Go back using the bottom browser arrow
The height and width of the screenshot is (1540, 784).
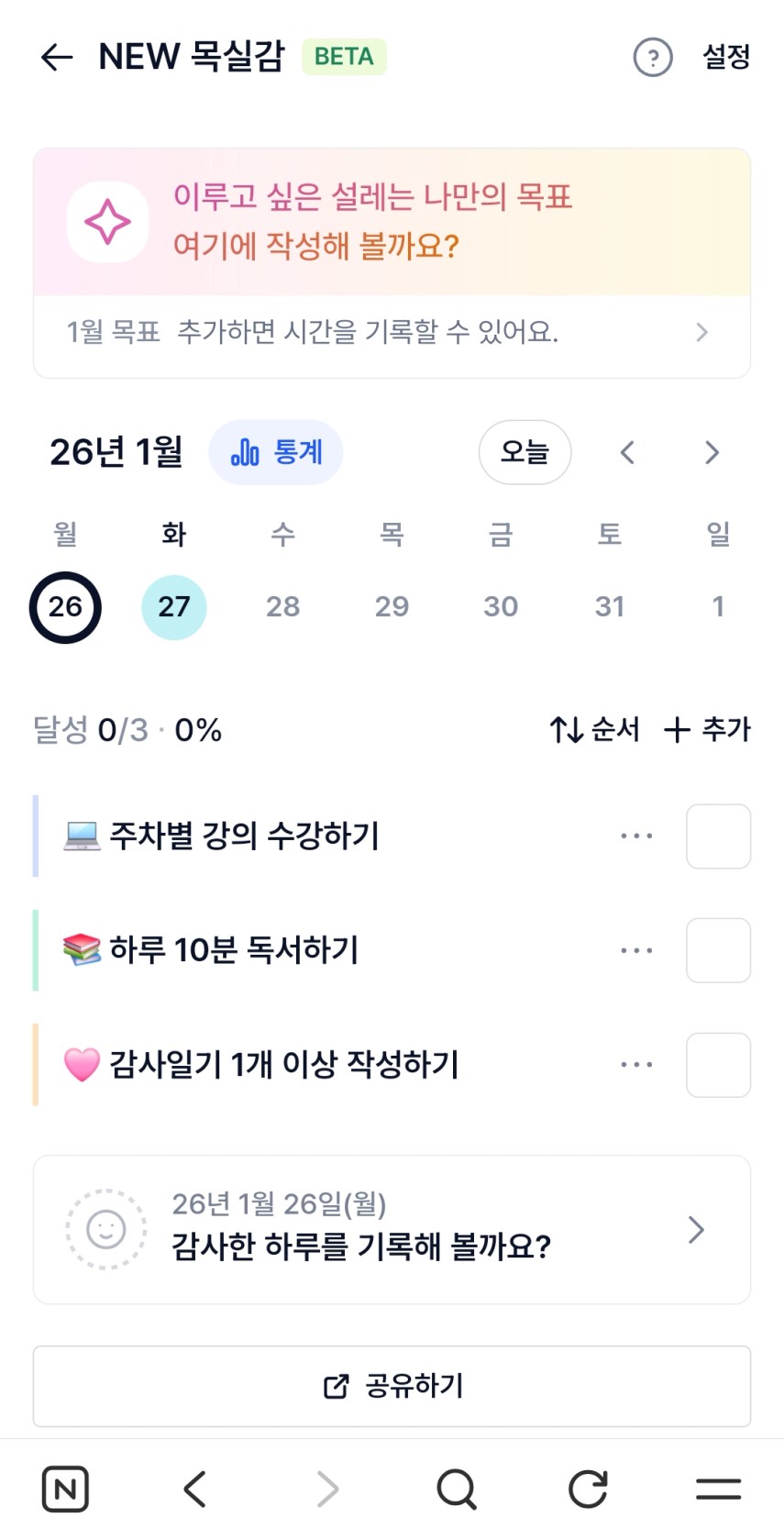195,1489
